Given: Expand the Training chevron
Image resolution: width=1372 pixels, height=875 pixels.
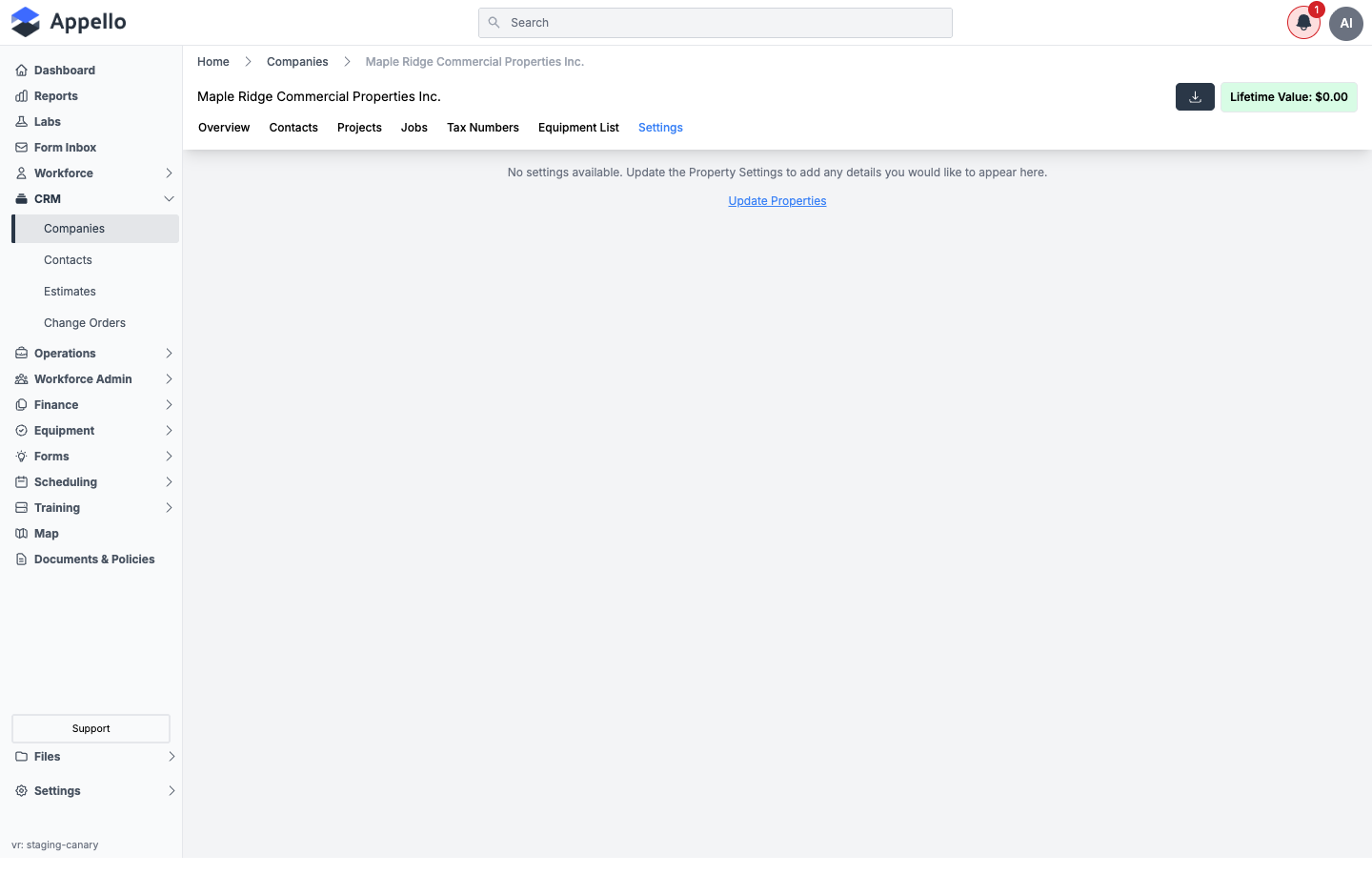Looking at the screenshot, I should pos(169,508).
